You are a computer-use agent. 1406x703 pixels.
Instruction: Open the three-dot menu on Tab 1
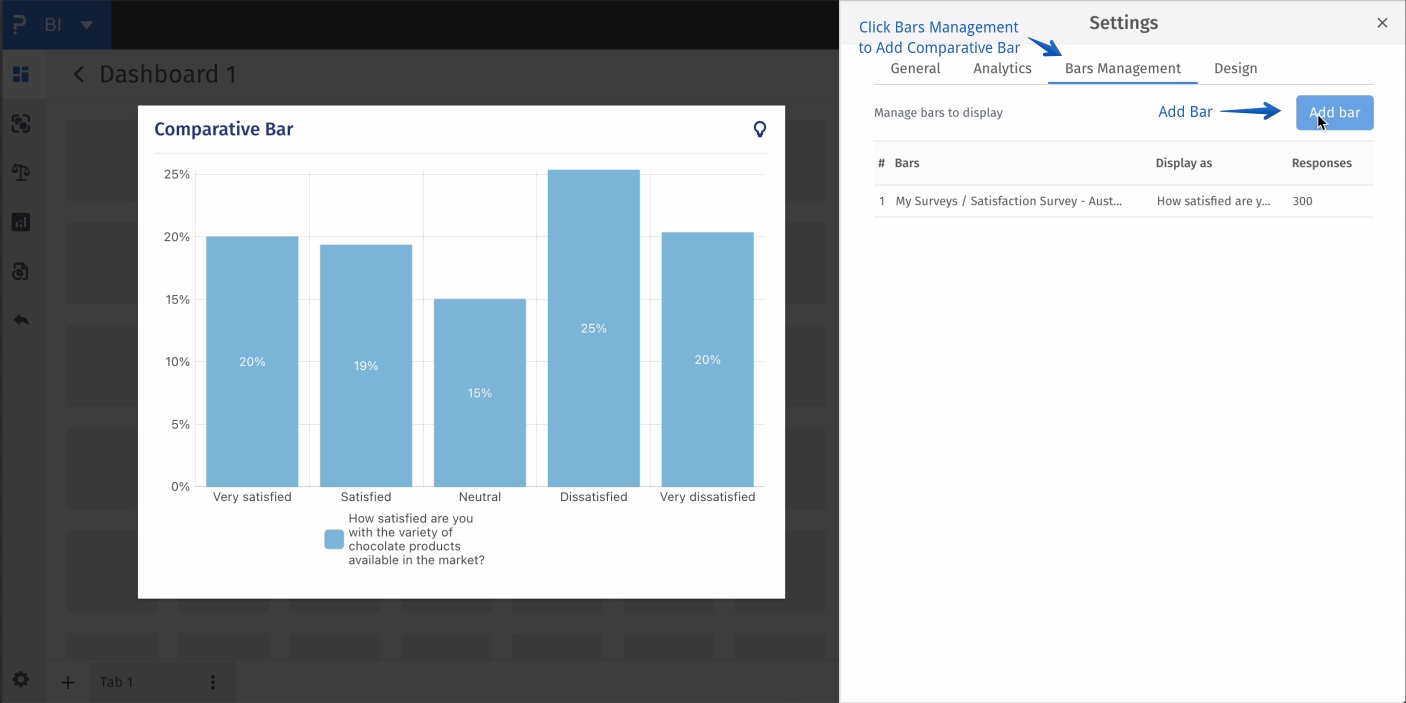click(213, 682)
